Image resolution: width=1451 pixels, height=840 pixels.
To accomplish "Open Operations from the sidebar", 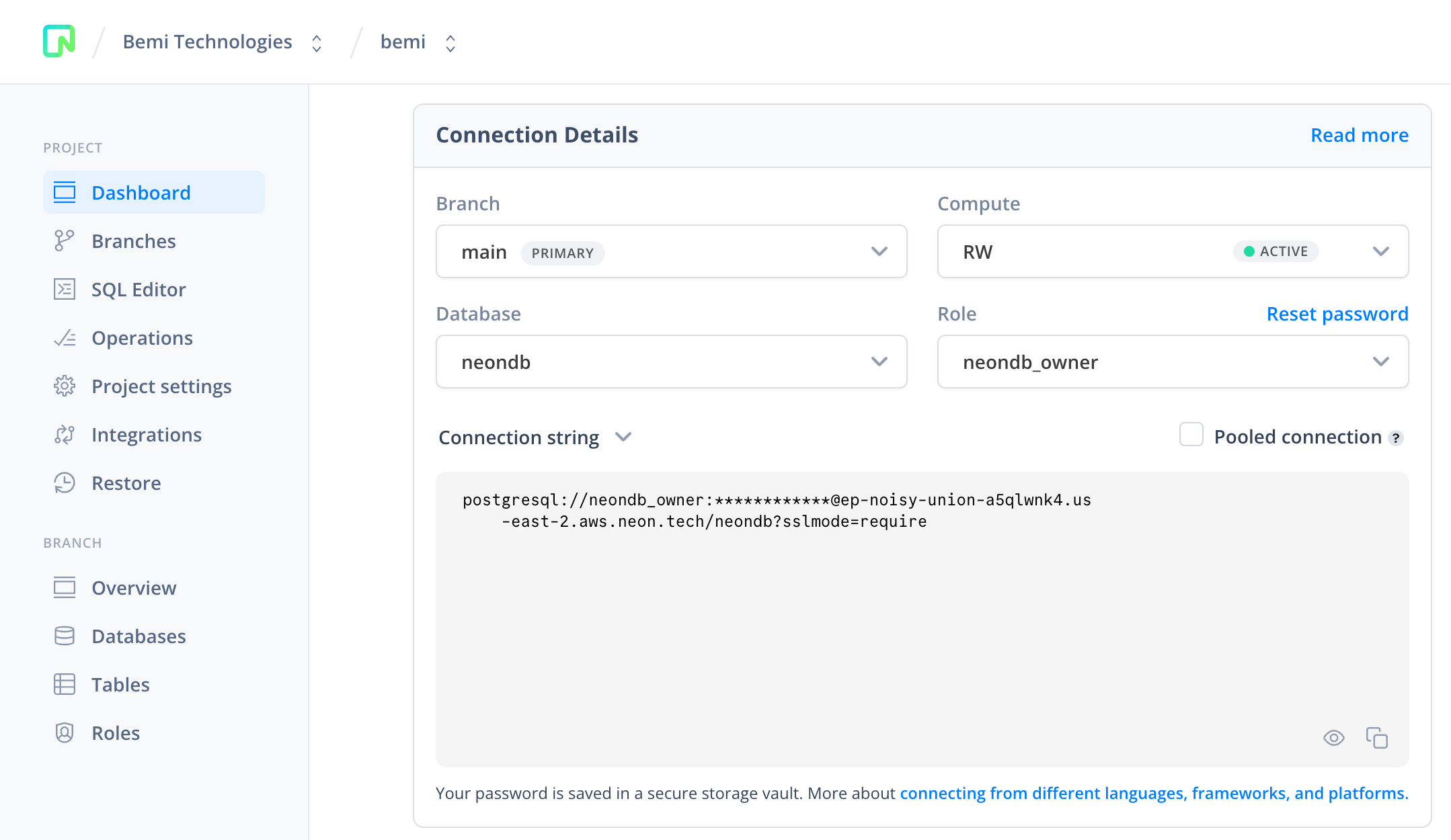I will [142, 338].
